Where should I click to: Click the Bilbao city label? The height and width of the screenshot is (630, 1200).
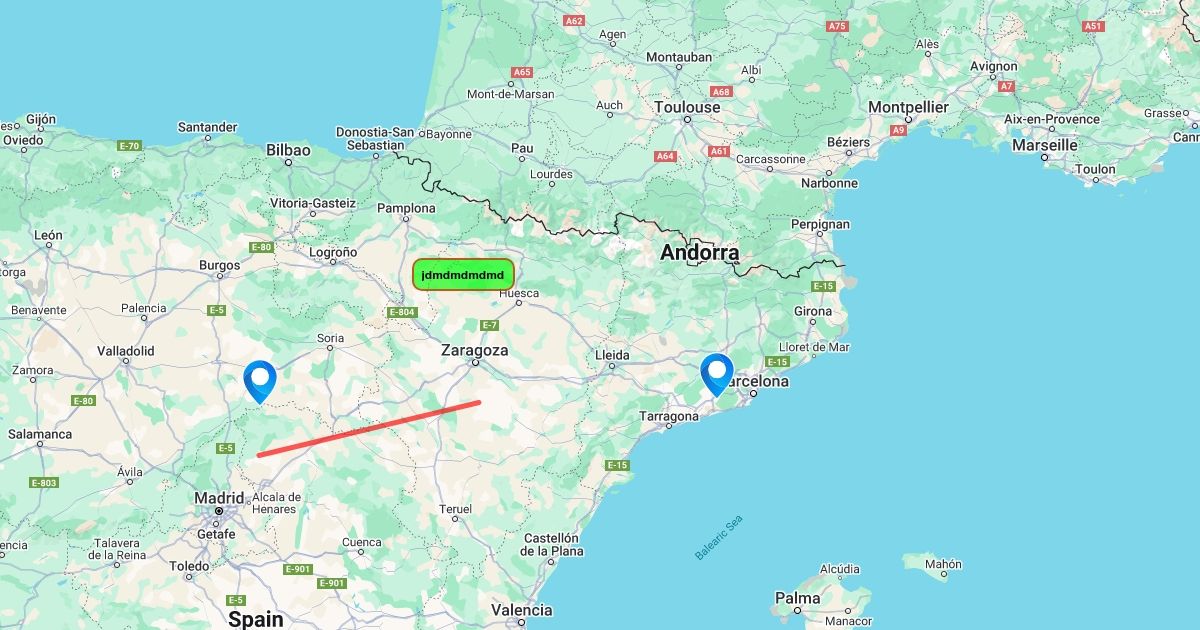pyautogui.click(x=288, y=150)
